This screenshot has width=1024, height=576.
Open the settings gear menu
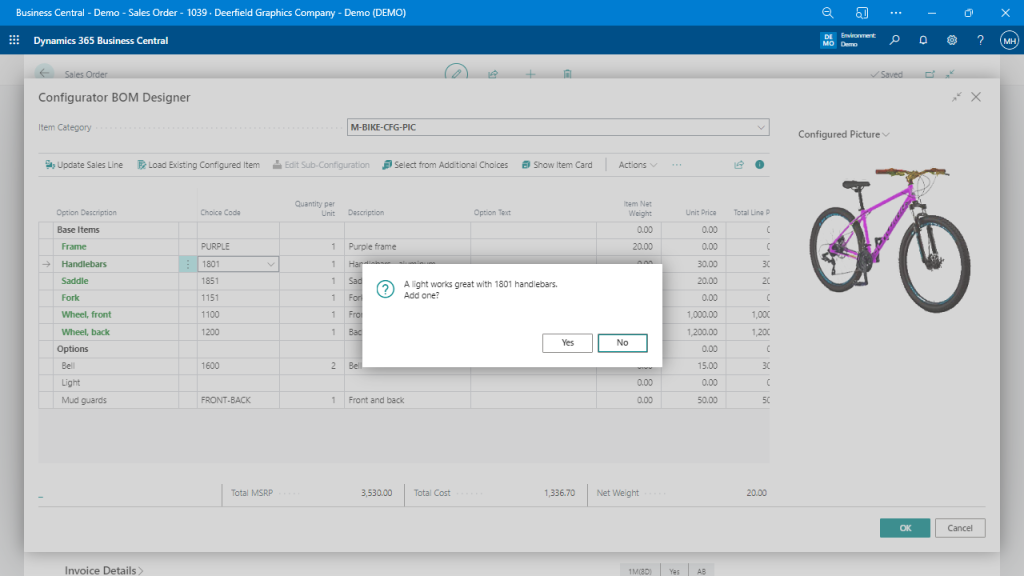click(x=952, y=40)
